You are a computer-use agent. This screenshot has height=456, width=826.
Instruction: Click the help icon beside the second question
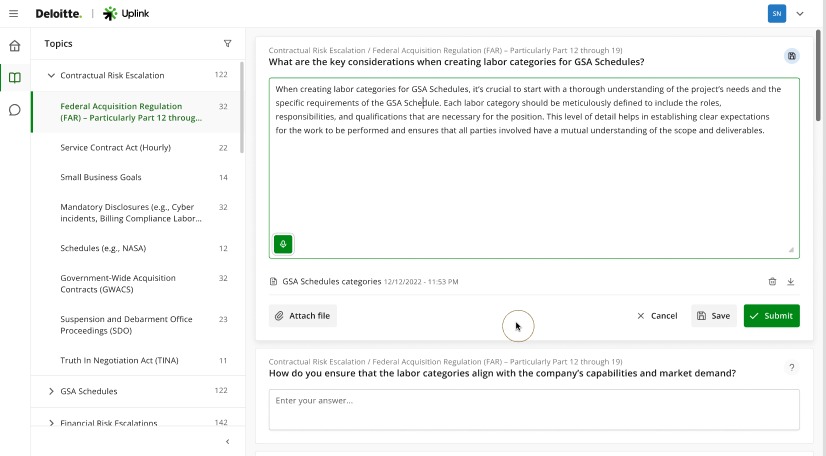[791, 368]
